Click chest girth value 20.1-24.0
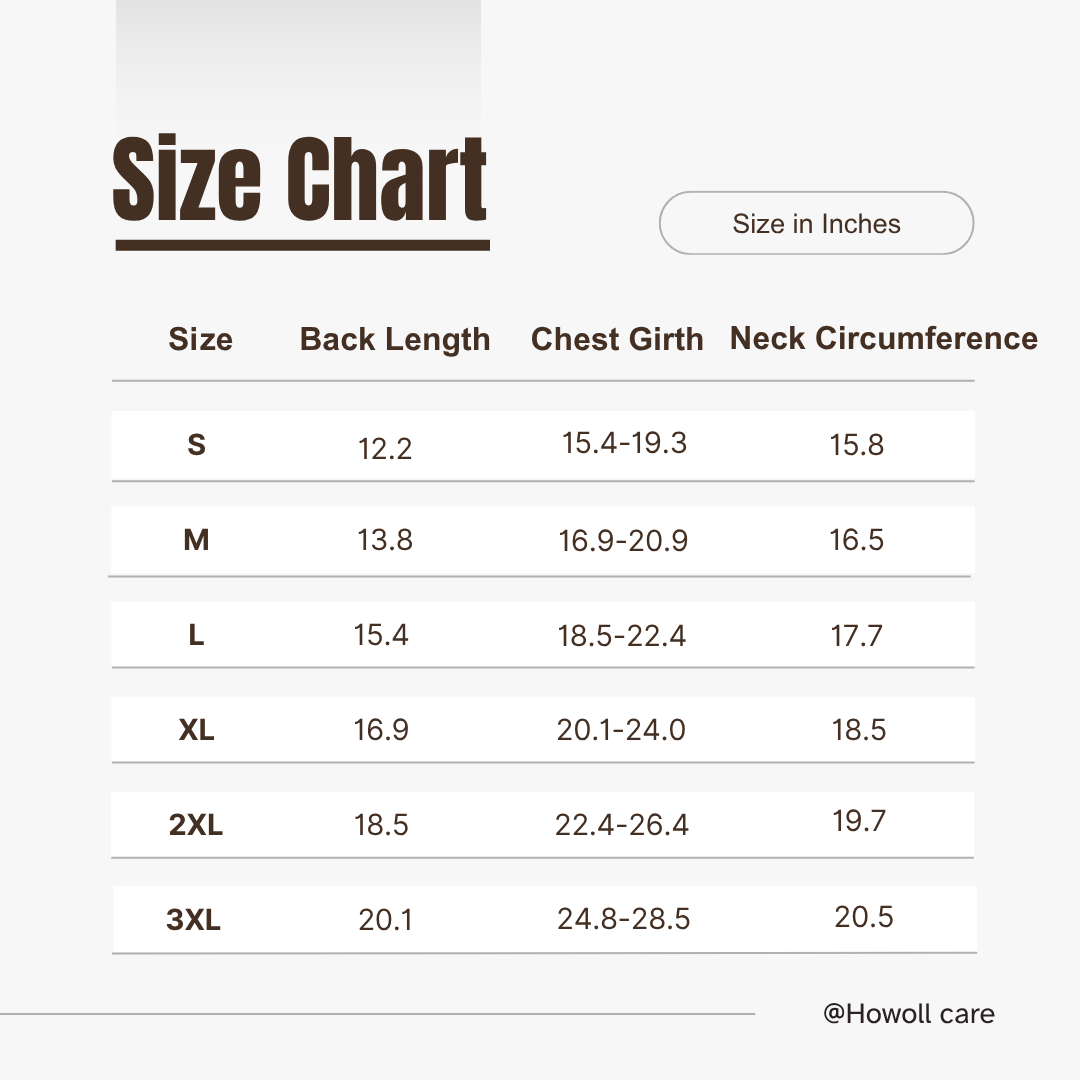The height and width of the screenshot is (1080, 1080). click(621, 730)
